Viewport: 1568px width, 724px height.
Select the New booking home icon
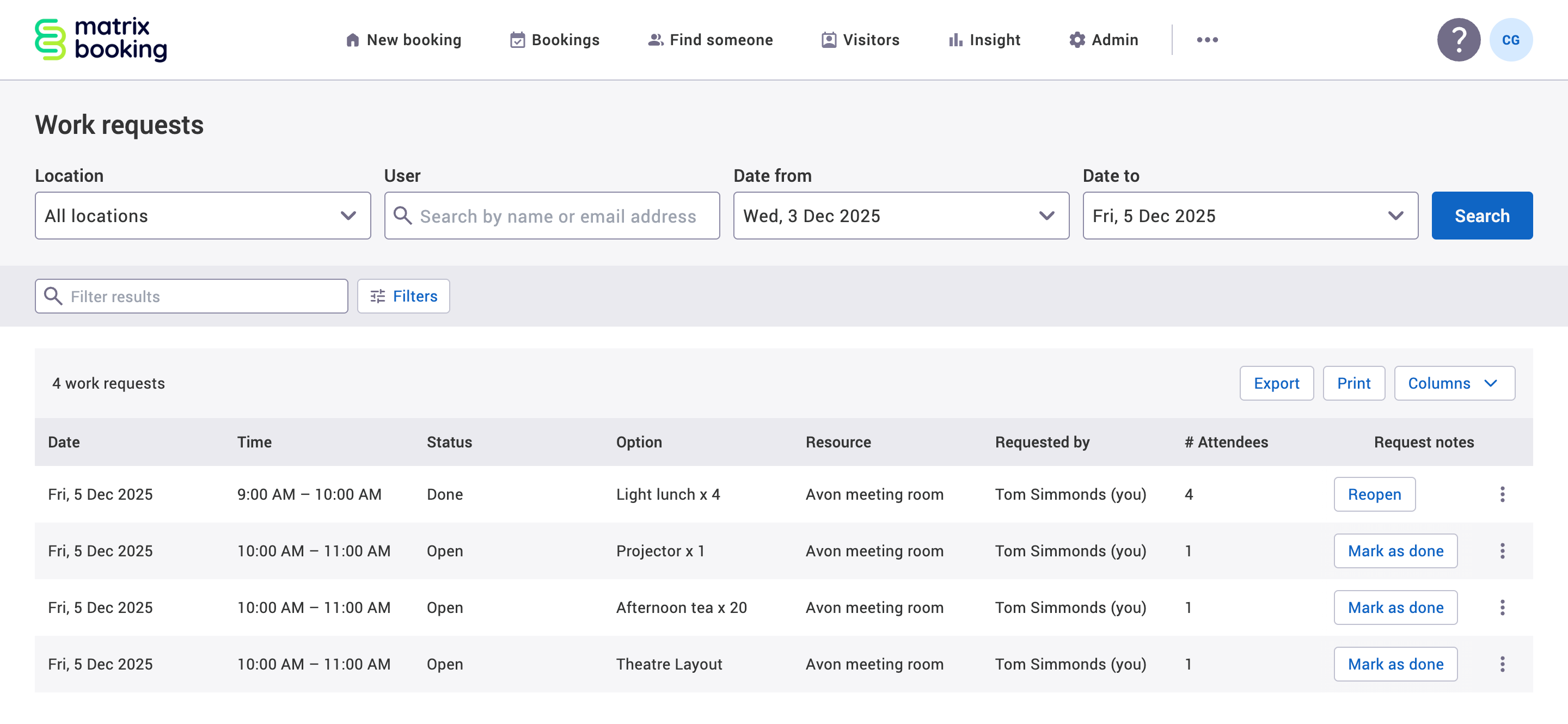coord(353,39)
